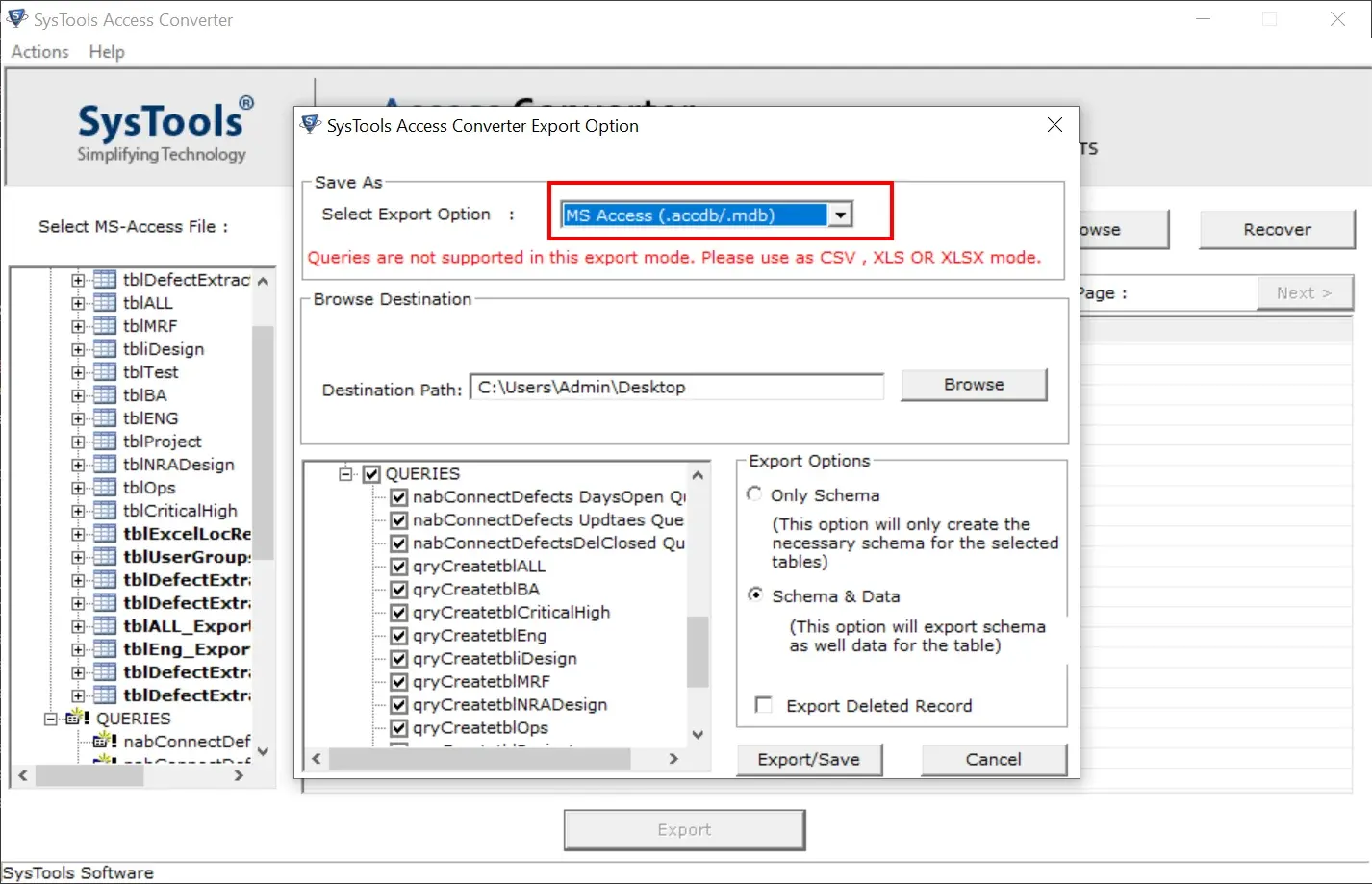Expand the tbliDesign tree node

(78, 349)
